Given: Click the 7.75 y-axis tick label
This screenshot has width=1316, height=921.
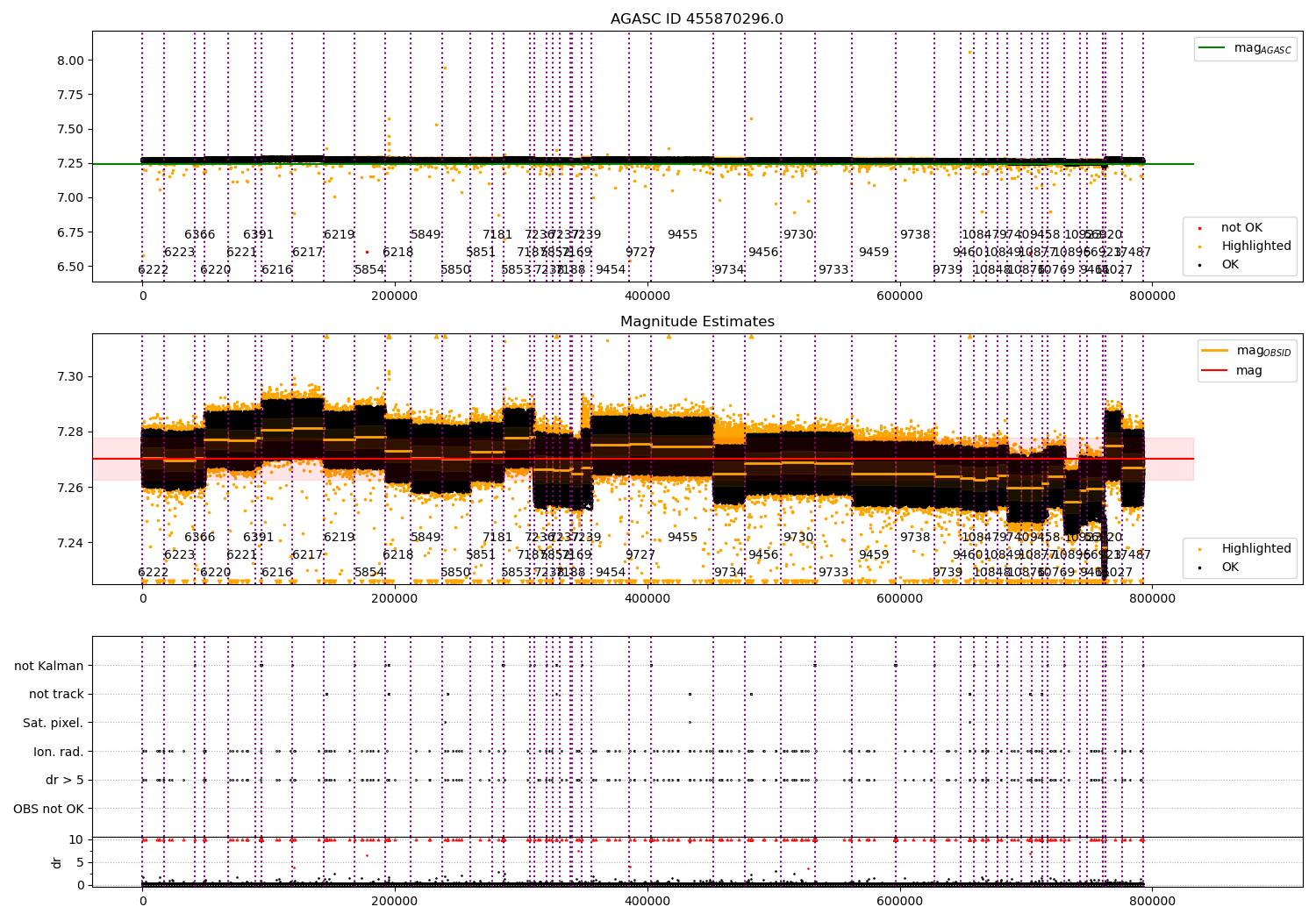Looking at the screenshot, I should click(70, 95).
